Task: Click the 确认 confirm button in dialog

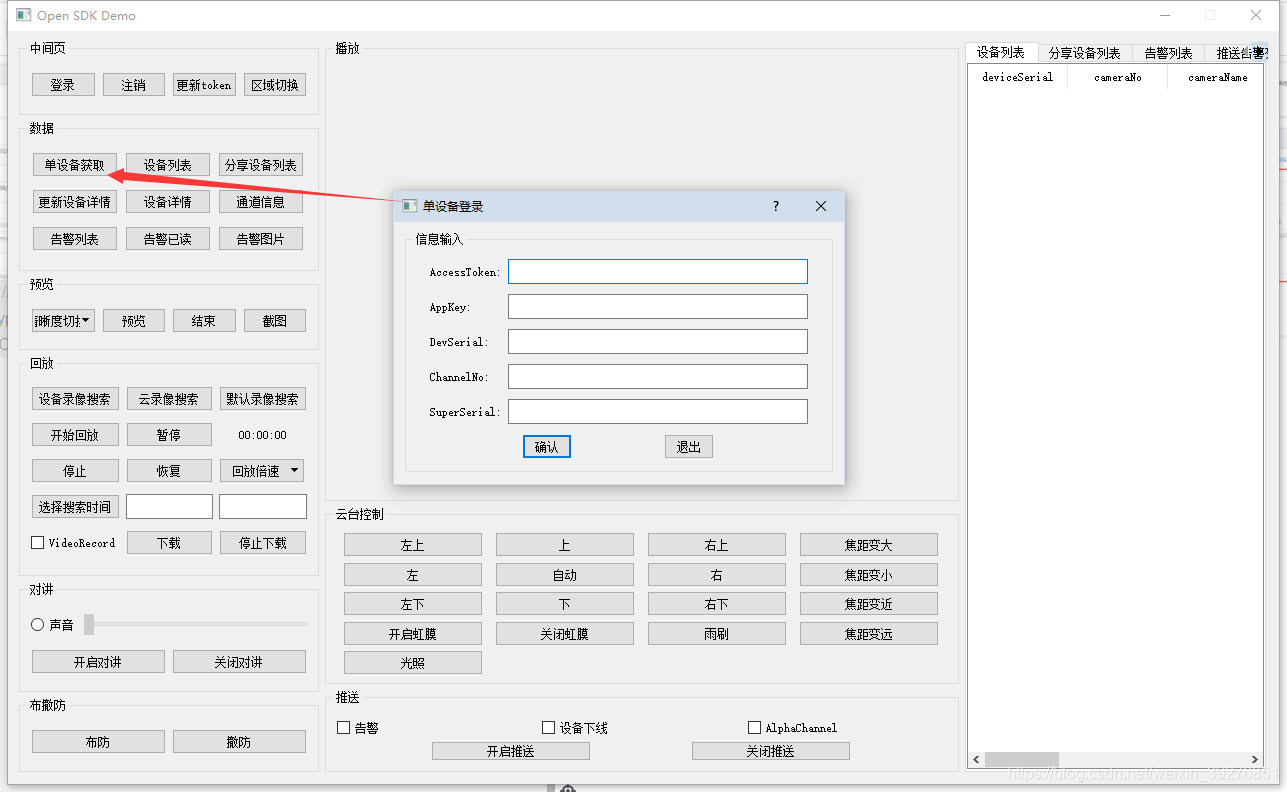Action: point(547,447)
